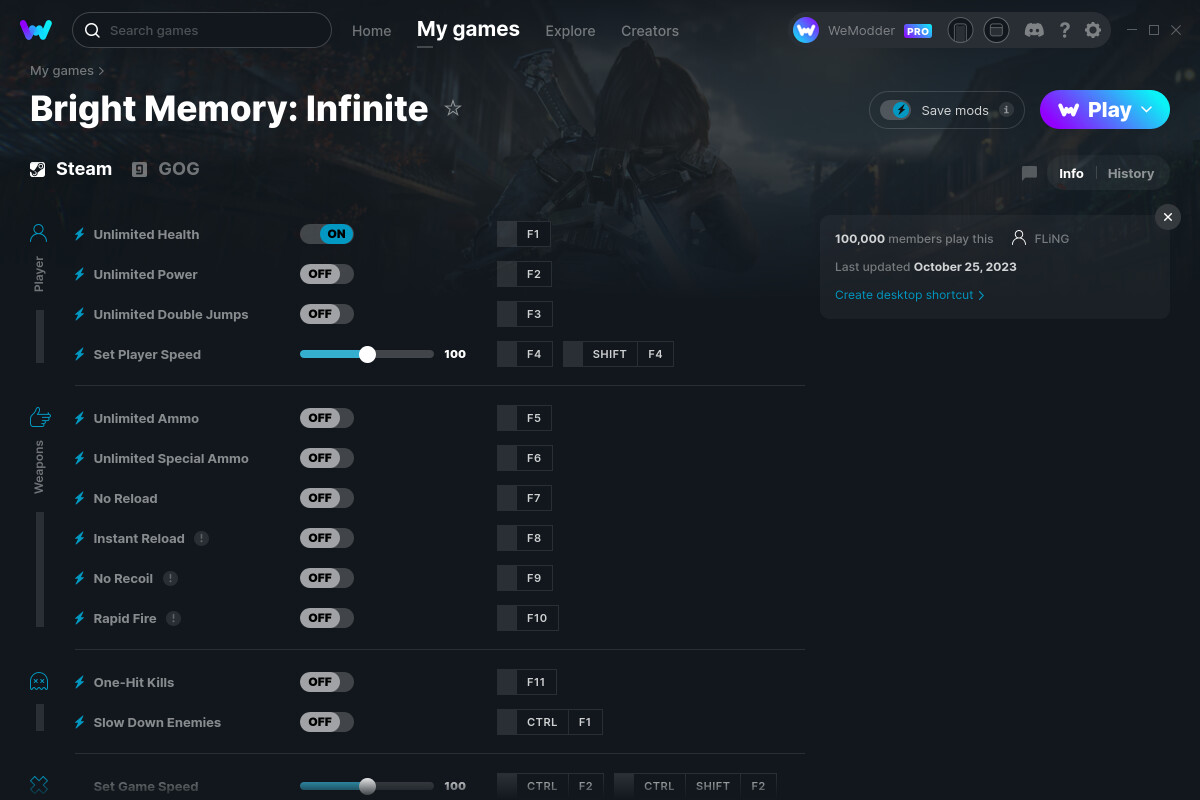Open the Discord icon in top bar
1200x800 pixels.
coord(1034,30)
